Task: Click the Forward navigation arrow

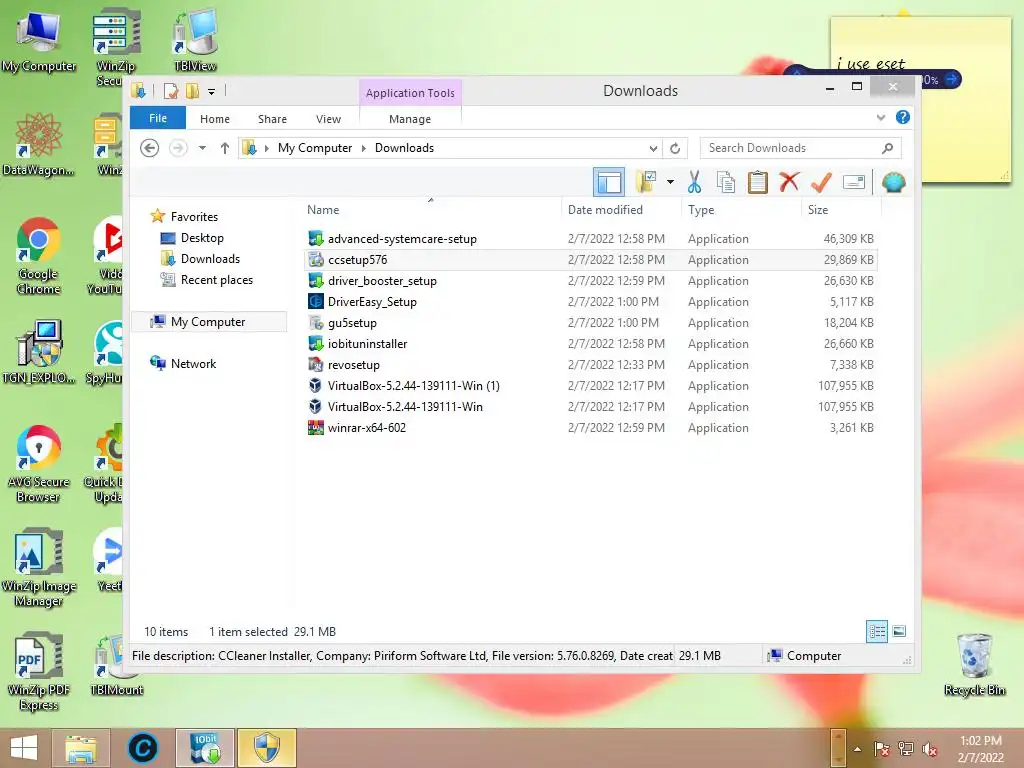Action: coord(178,148)
